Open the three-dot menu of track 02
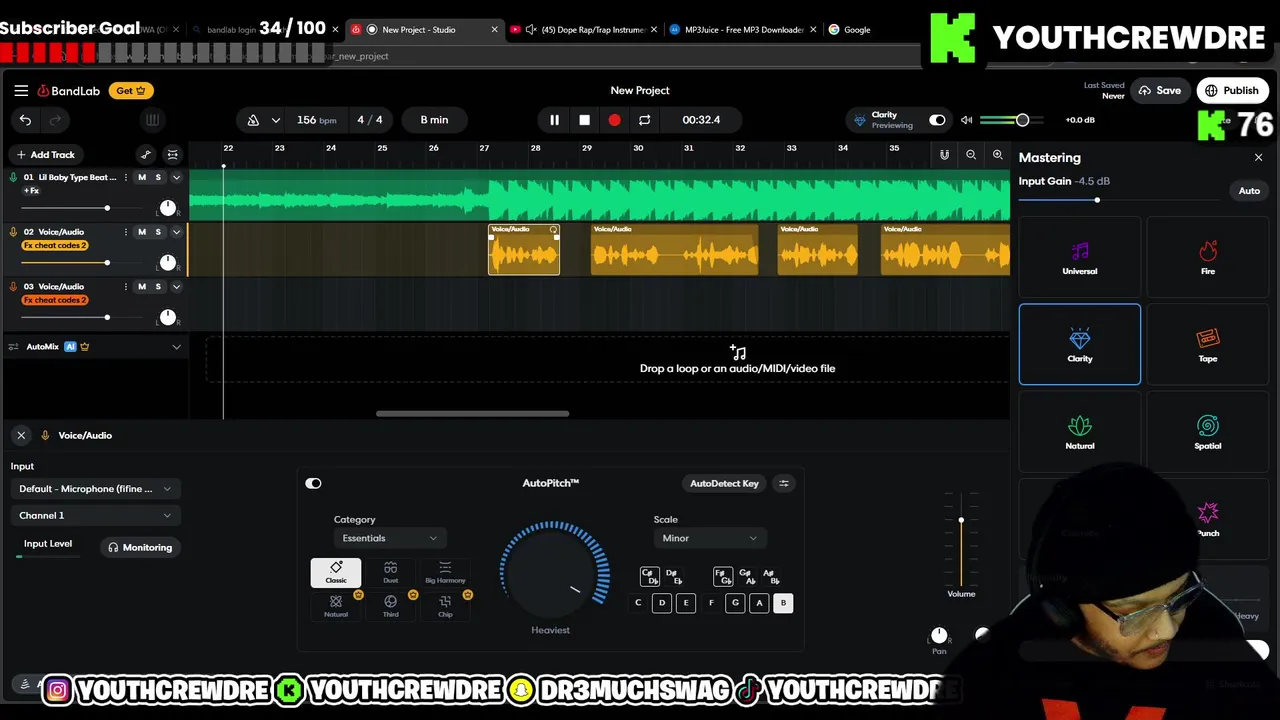This screenshot has width=1280, height=720. coord(127,232)
